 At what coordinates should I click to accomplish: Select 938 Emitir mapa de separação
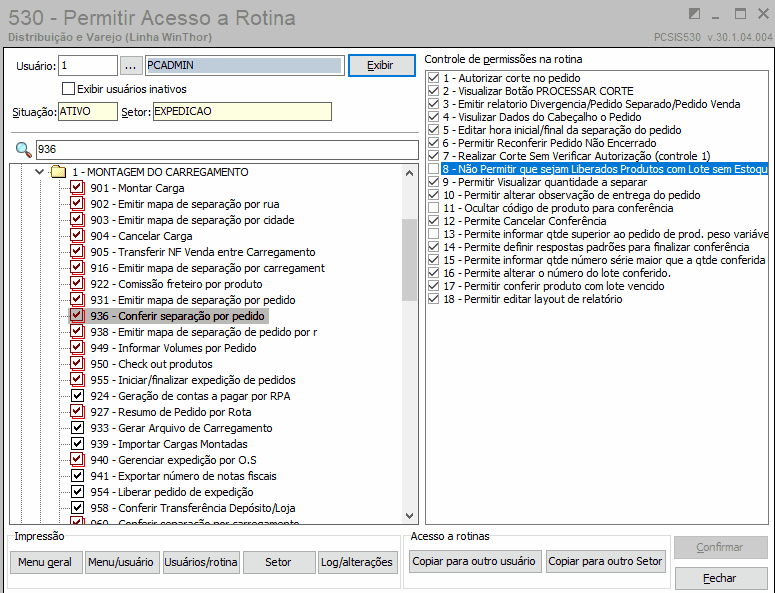coord(204,332)
